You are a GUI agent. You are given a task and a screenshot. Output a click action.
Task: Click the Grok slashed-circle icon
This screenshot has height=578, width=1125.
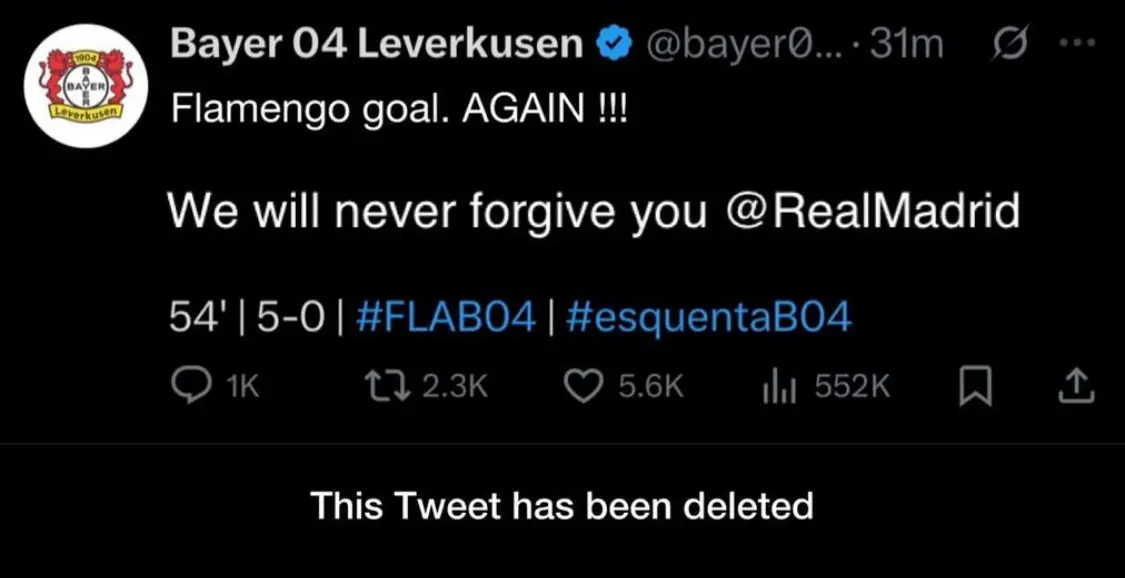(x=1011, y=43)
